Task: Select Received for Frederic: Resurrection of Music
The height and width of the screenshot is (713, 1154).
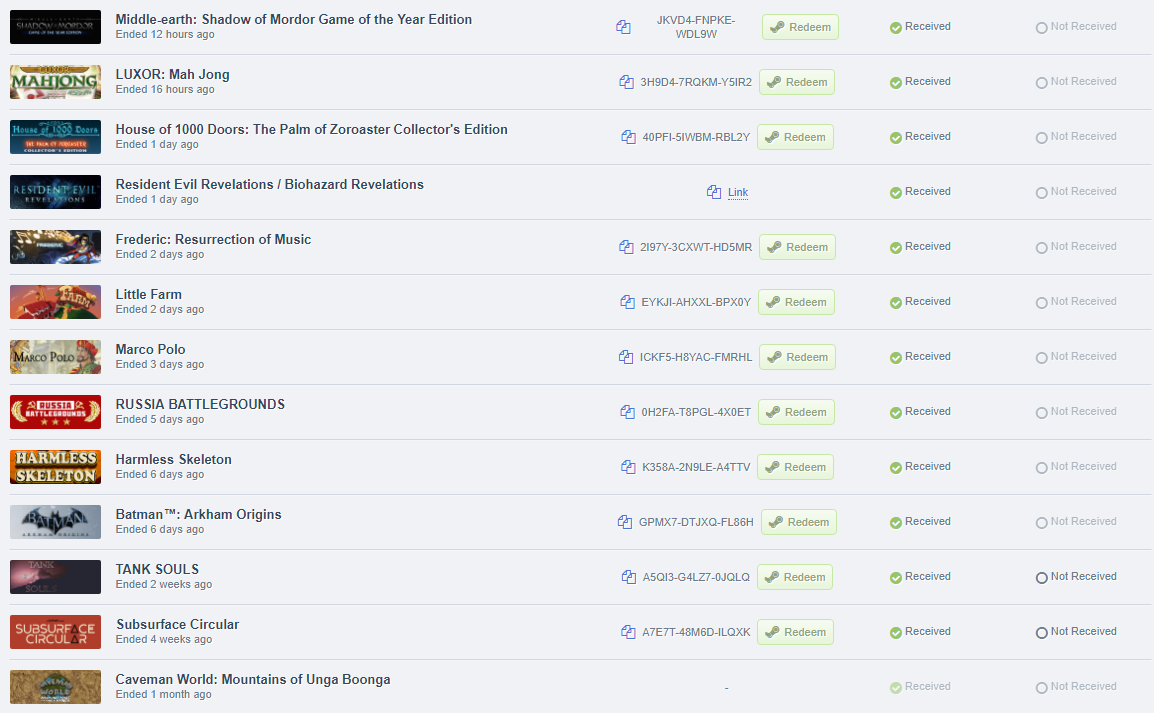Action: pos(920,246)
